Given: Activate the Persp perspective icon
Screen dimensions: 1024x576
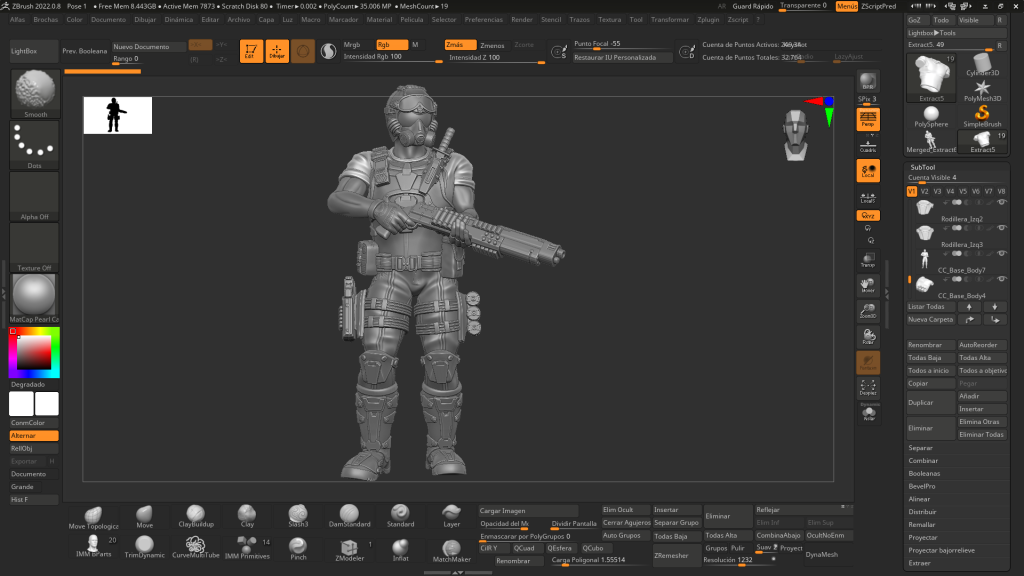Looking at the screenshot, I should pyautogui.click(x=868, y=120).
